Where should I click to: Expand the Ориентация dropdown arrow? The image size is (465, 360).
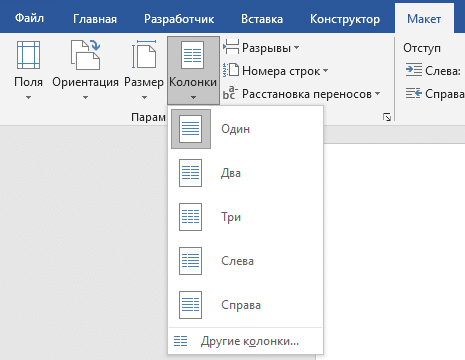pyautogui.click(x=85, y=98)
